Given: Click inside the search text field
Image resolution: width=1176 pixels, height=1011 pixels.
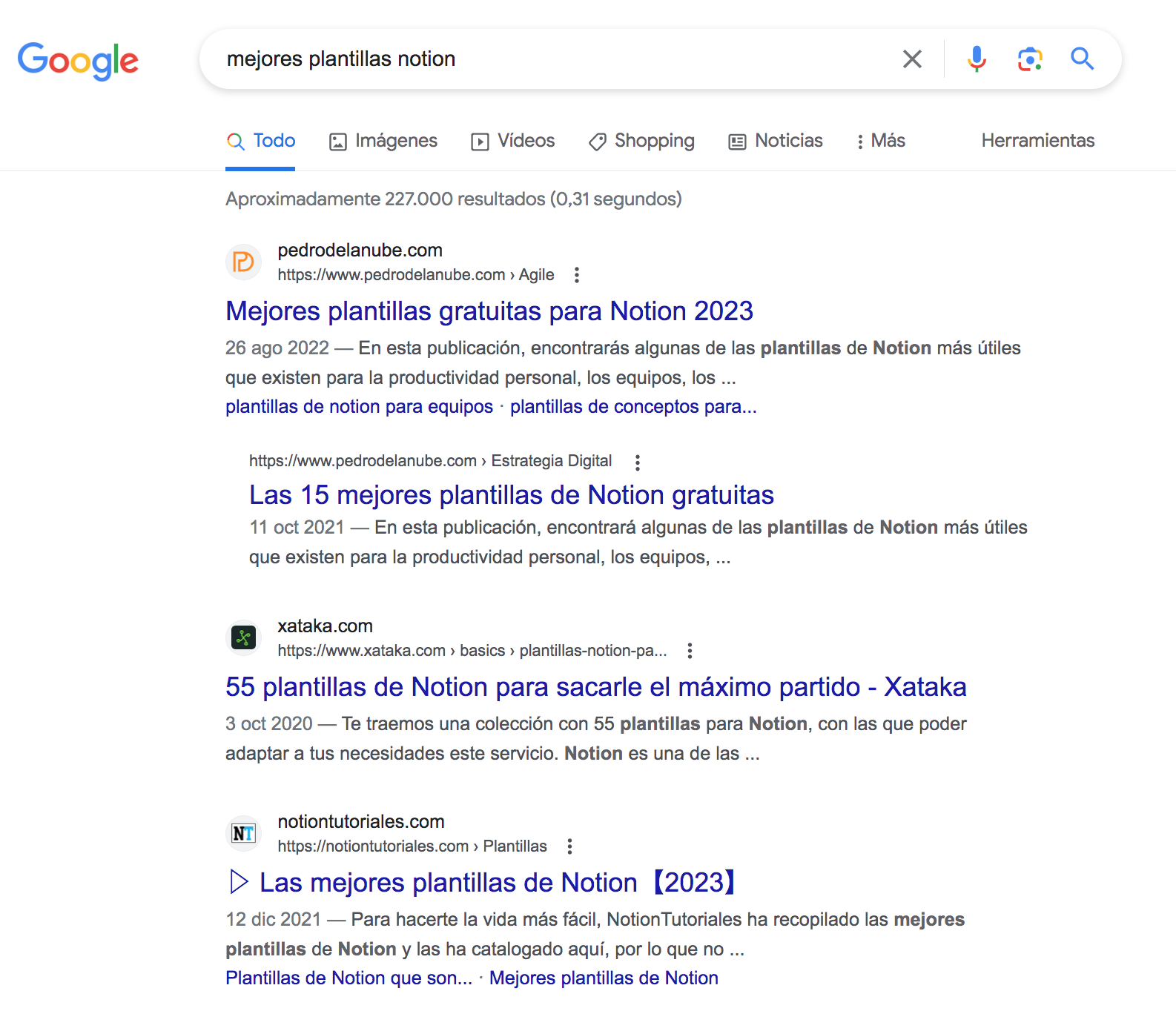Looking at the screenshot, I should (x=556, y=59).
